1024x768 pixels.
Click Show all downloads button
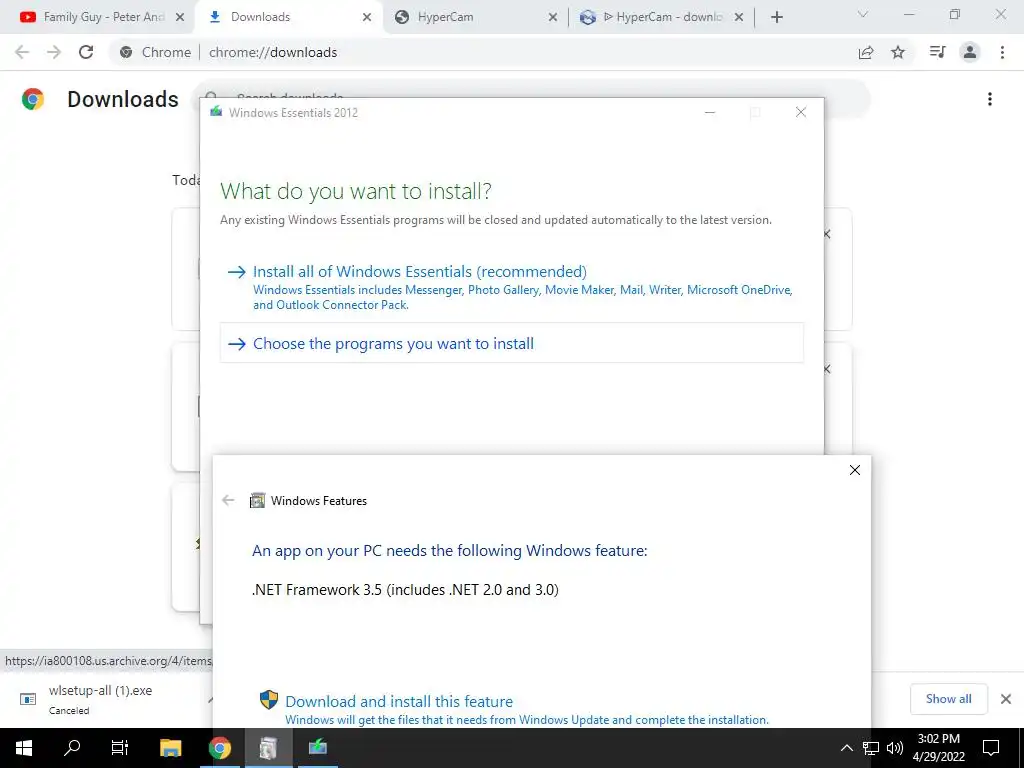click(948, 699)
